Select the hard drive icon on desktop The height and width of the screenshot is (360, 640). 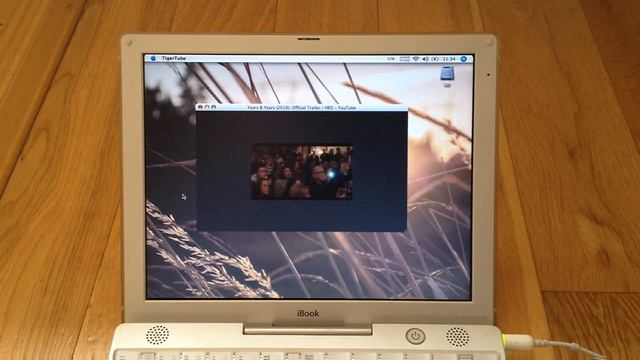pos(447,74)
